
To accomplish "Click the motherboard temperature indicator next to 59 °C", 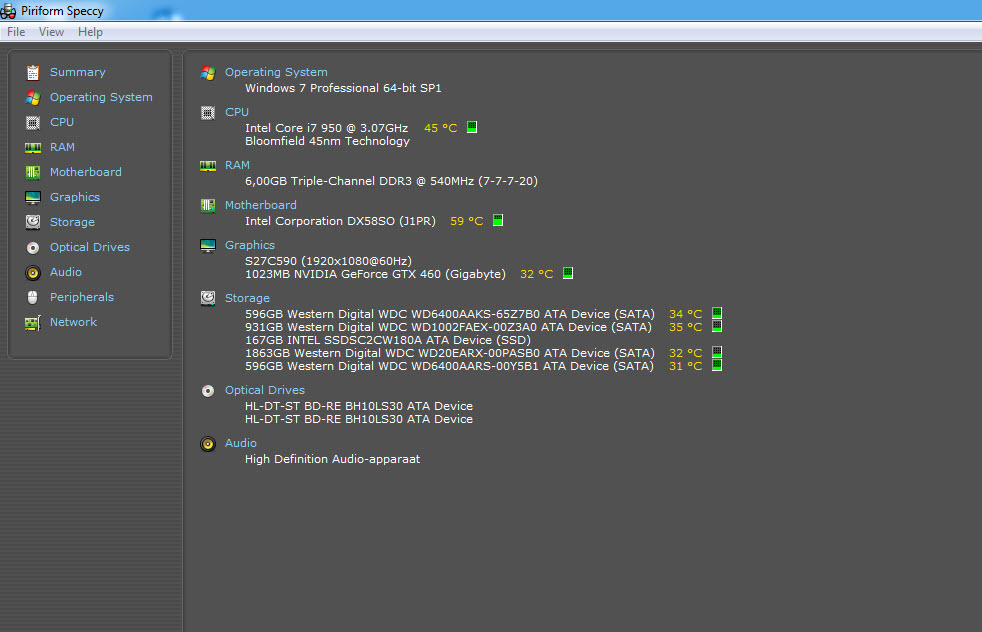I will point(498,220).
